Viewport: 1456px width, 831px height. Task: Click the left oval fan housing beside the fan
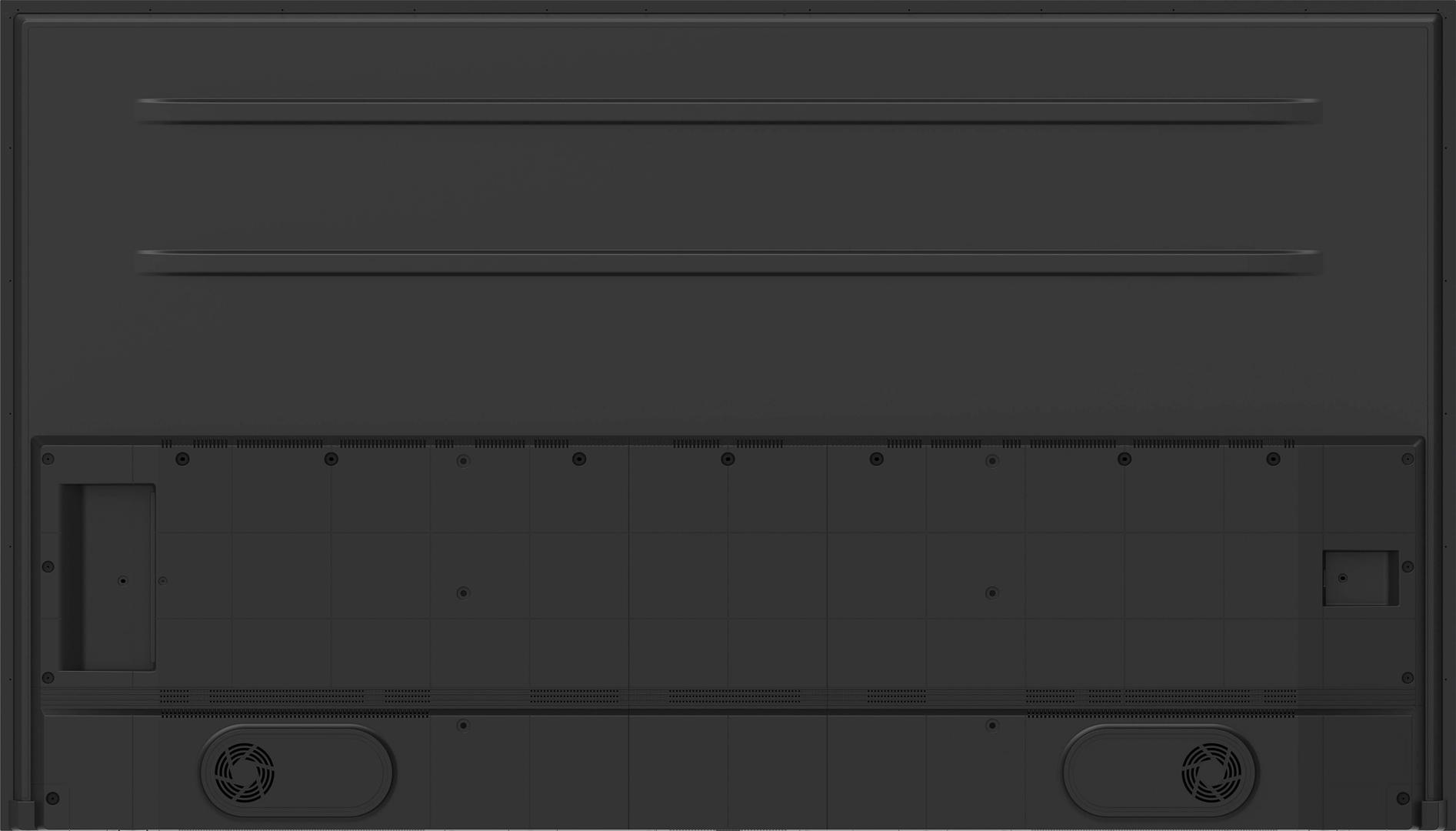click(297, 772)
